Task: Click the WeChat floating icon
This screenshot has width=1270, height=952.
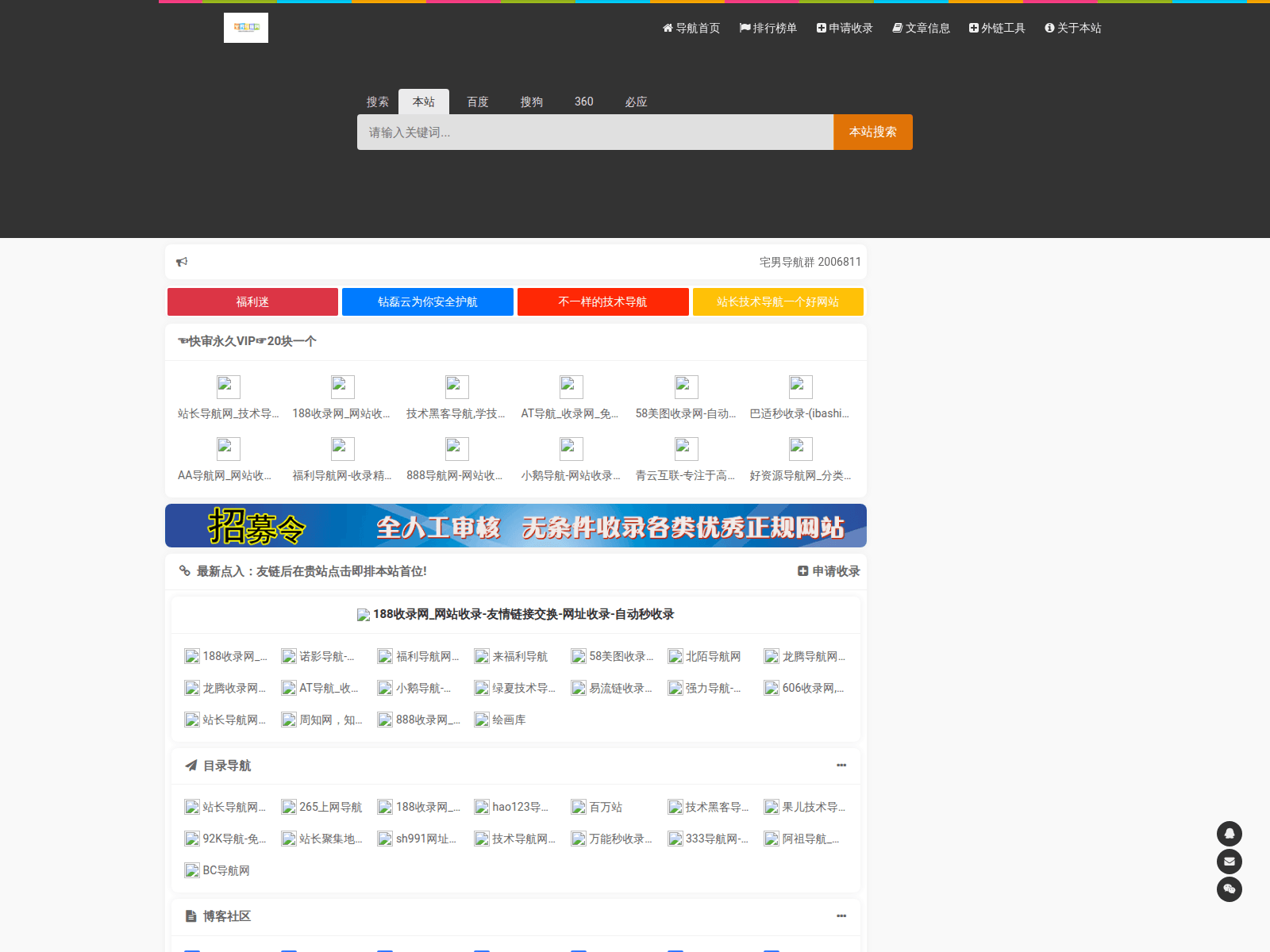Action: pyautogui.click(x=1229, y=889)
